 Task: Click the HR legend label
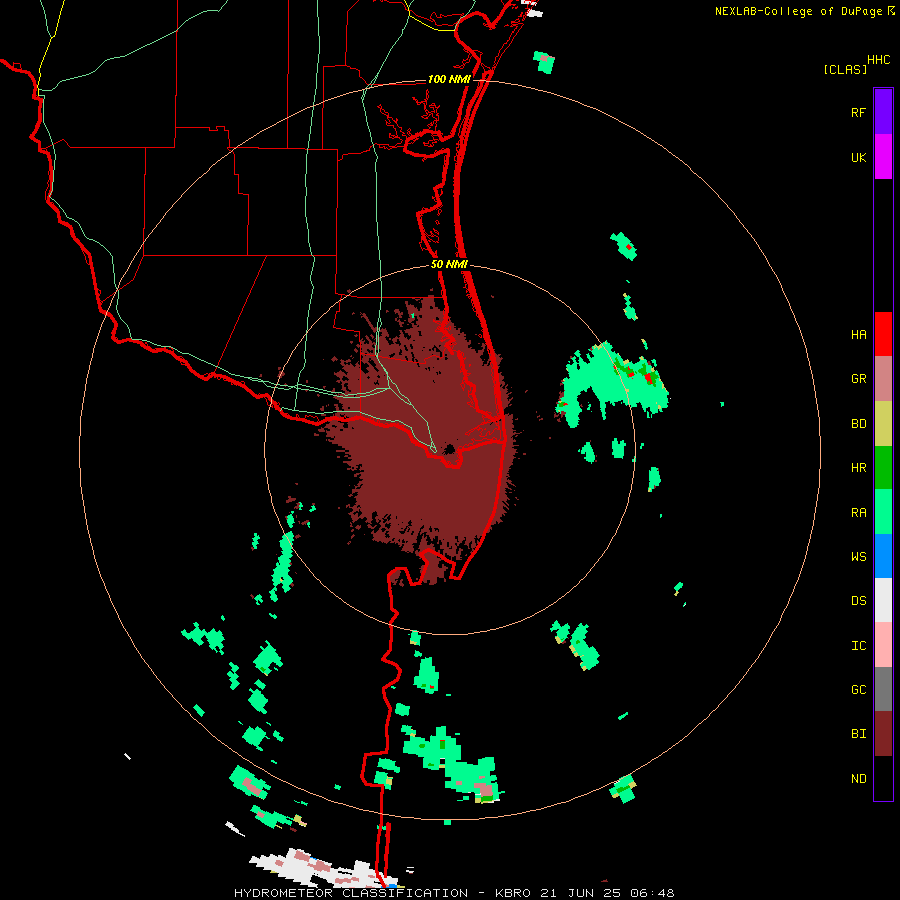click(x=858, y=468)
